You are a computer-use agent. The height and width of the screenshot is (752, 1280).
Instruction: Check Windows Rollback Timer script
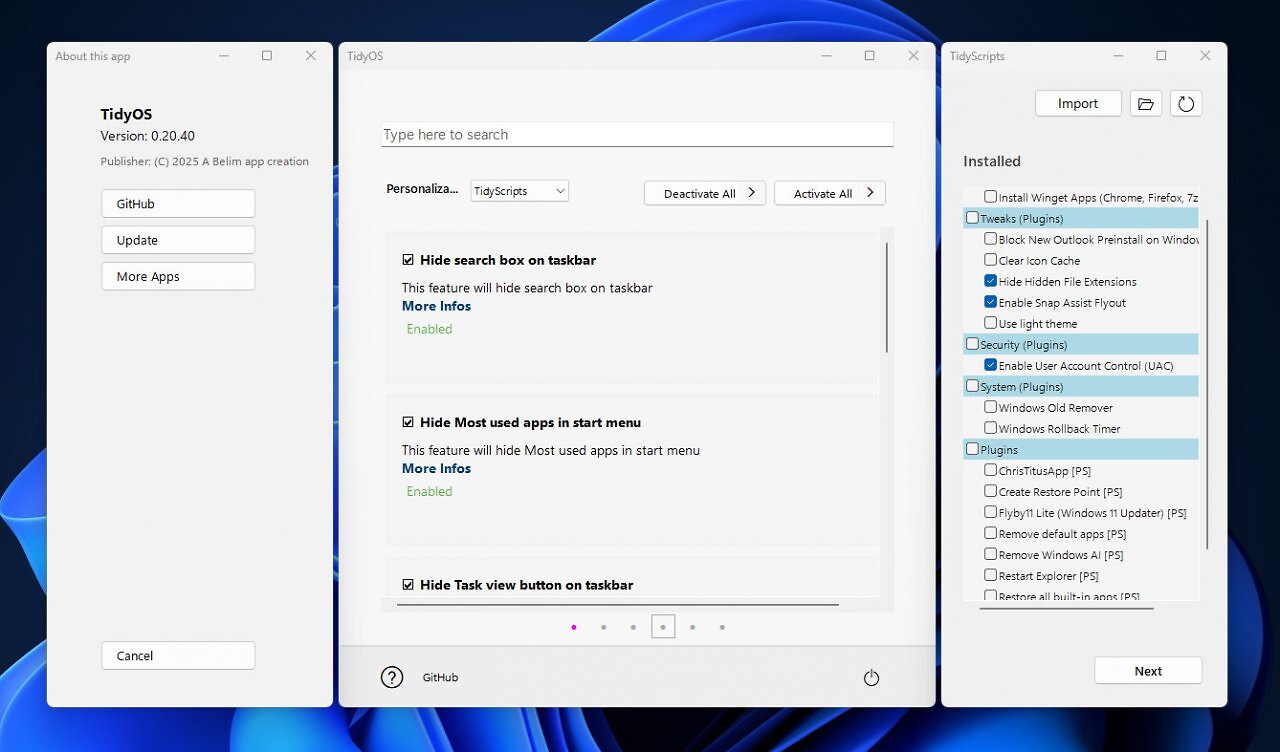point(990,428)
